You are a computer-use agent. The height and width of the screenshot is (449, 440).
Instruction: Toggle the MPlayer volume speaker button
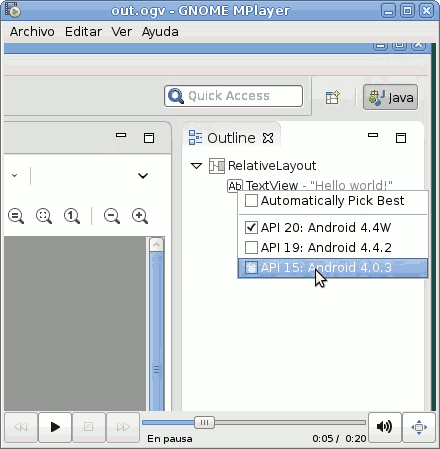[384, 427]
